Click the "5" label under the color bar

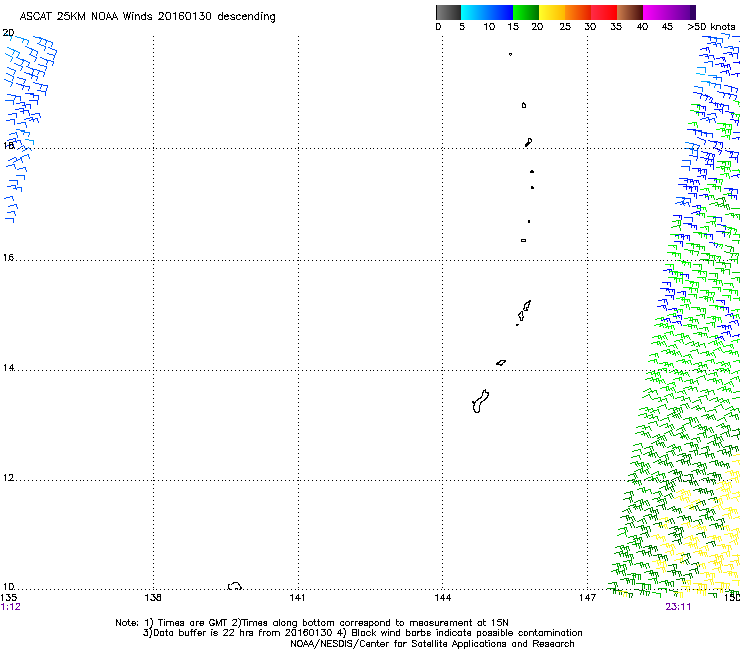462,27
